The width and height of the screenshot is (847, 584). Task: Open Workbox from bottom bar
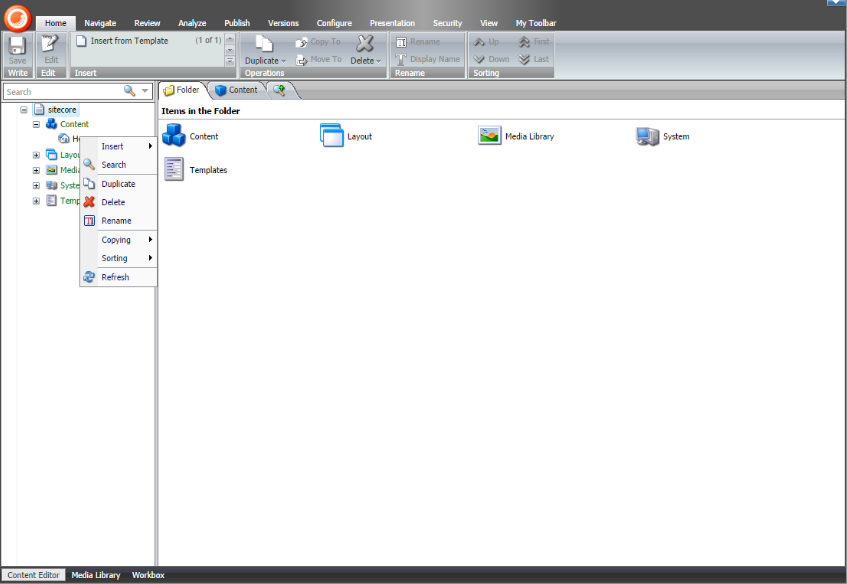pos(148,575)
